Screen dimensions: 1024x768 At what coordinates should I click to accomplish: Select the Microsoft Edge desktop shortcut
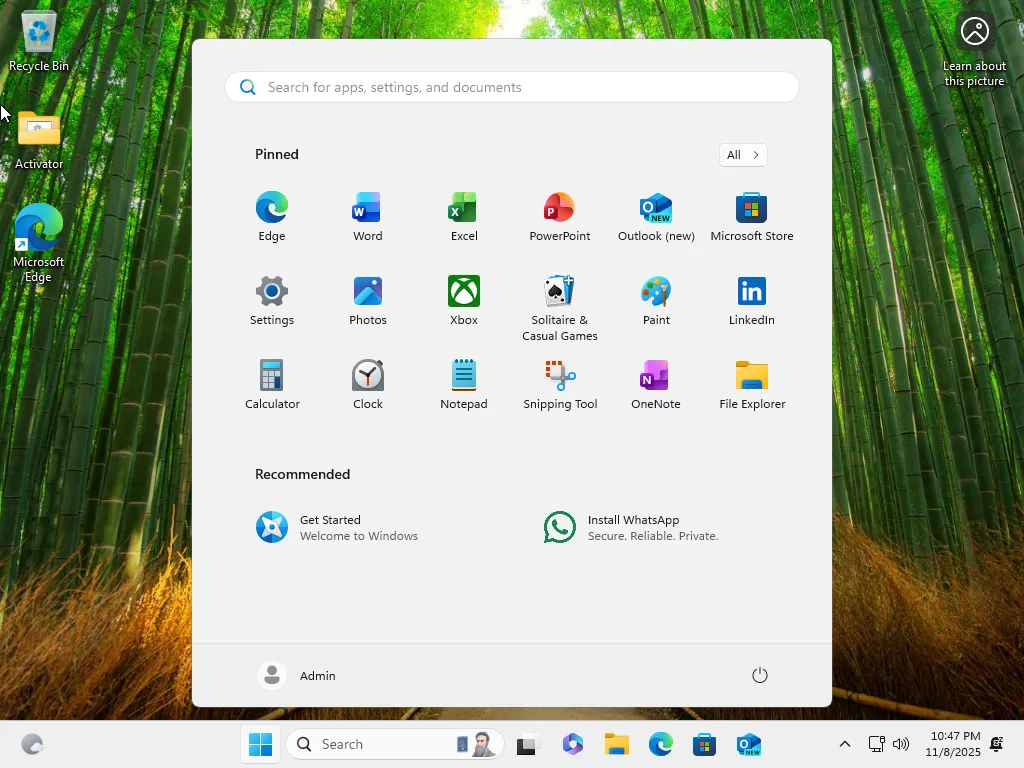39,243
